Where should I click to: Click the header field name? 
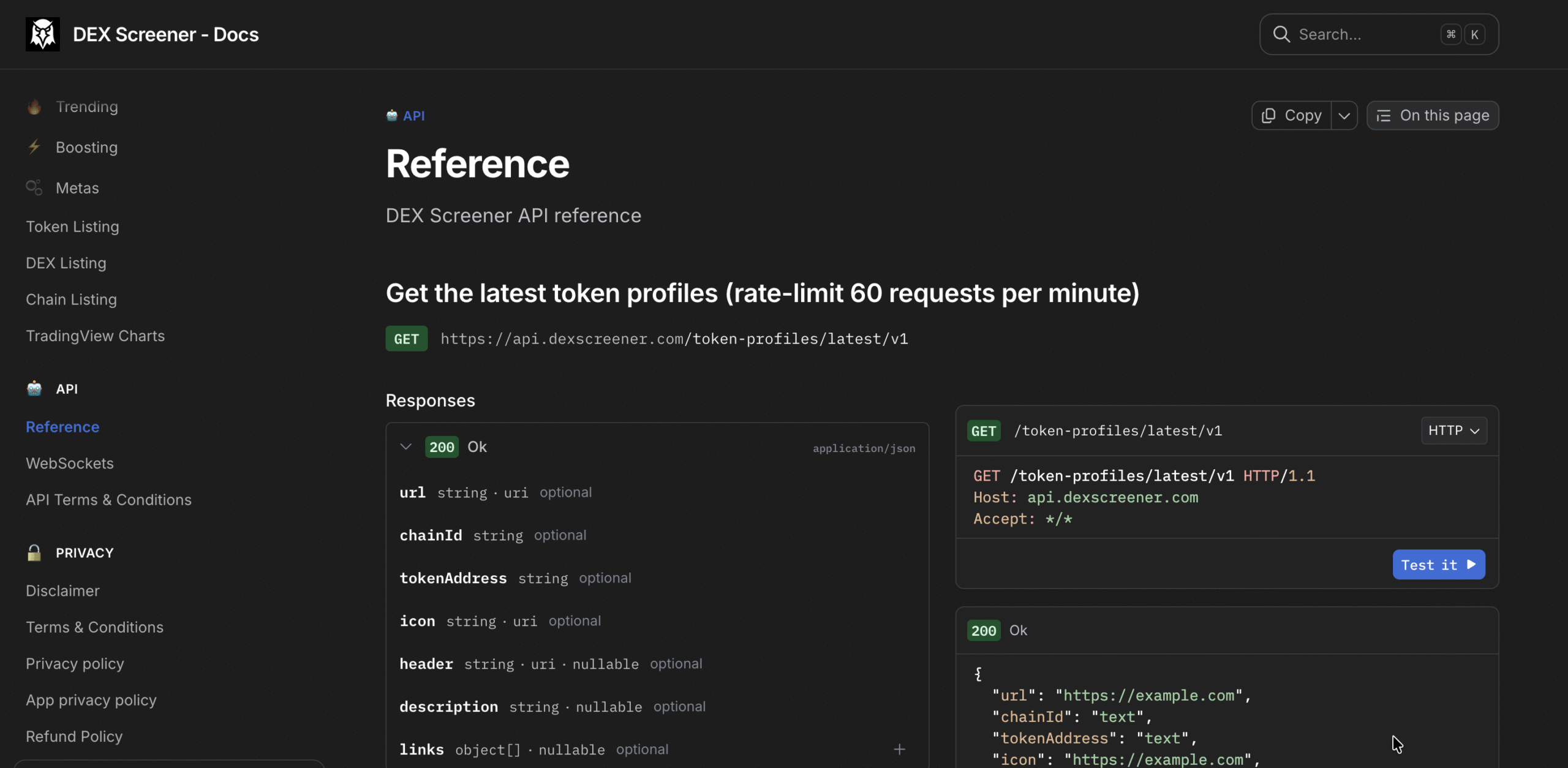pos(426,664)
